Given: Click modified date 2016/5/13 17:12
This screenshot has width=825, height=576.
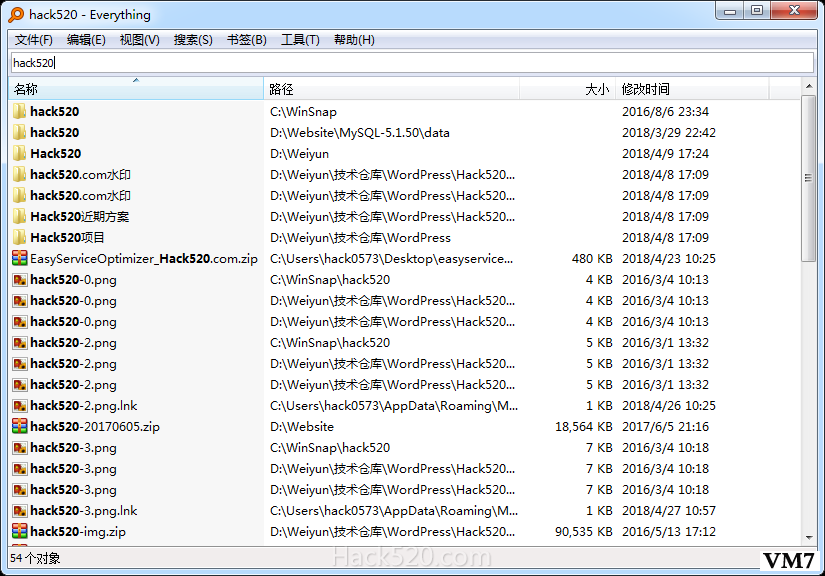Looking at the screenshot, I should [669, 532].
